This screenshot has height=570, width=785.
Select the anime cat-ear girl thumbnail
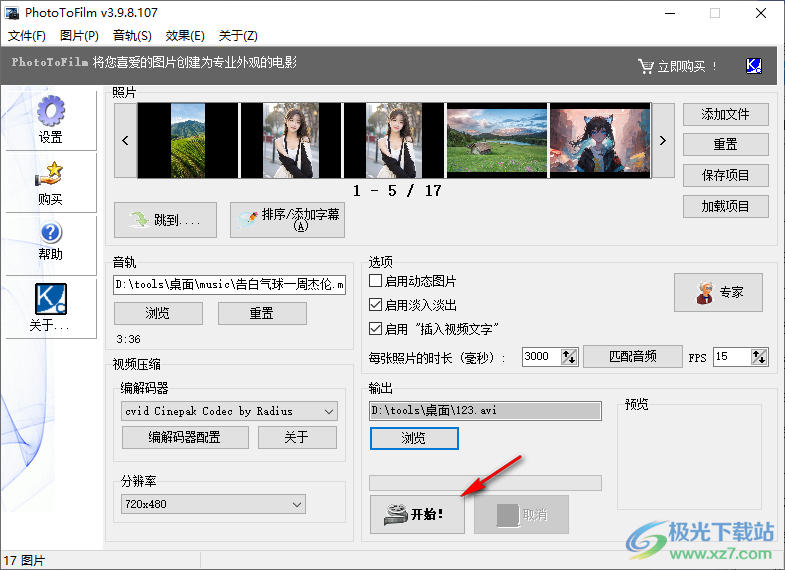click(600, 141)
